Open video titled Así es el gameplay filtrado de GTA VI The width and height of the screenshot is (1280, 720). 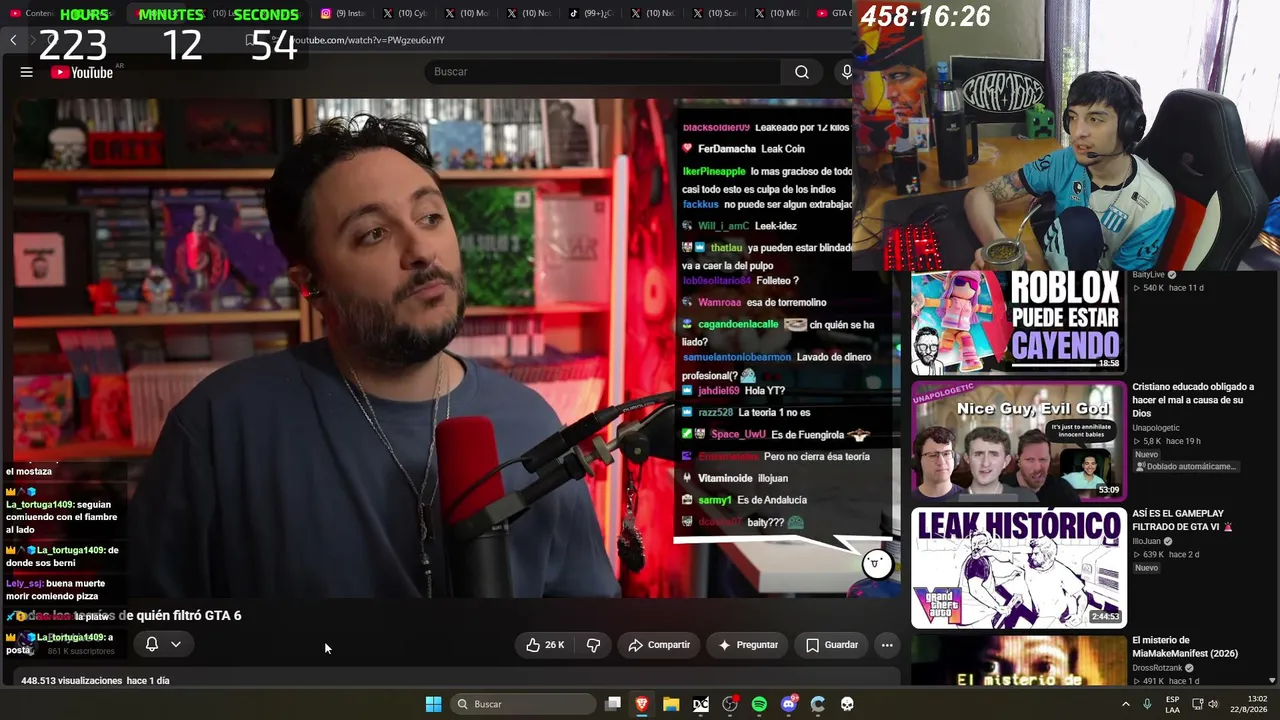(1182, 520)
